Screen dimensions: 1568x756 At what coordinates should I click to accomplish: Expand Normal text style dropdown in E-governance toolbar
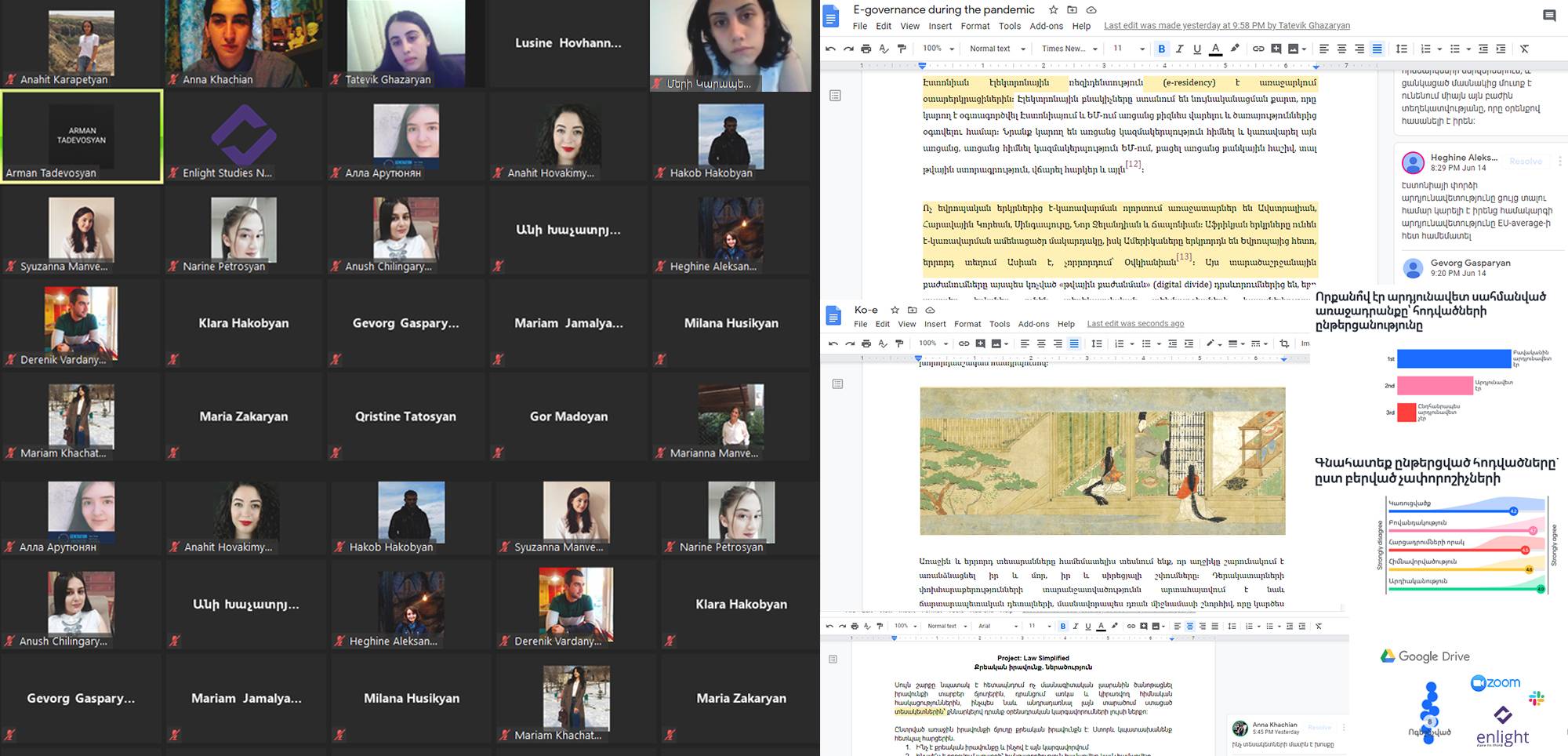pos(996,49)
